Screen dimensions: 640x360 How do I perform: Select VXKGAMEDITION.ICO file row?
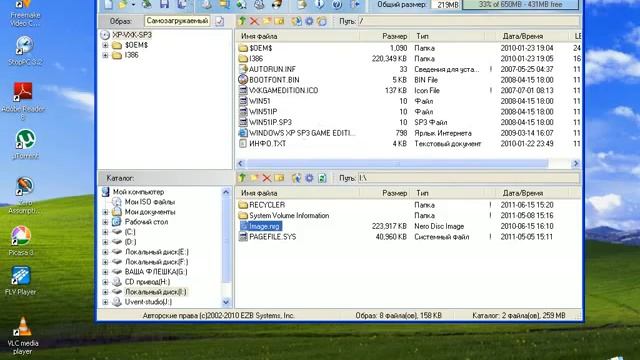click(283, 91)
